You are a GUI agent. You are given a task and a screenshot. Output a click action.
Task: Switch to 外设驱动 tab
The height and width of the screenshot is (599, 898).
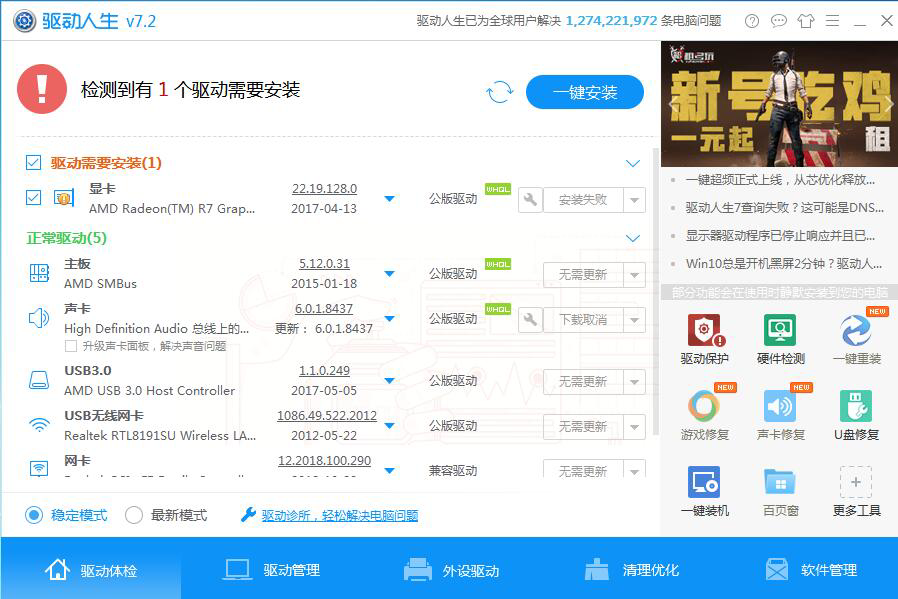coord(451,570)
